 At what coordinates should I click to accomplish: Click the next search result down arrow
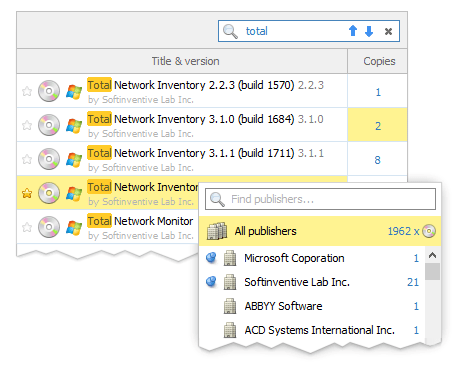tap(369, 31)
